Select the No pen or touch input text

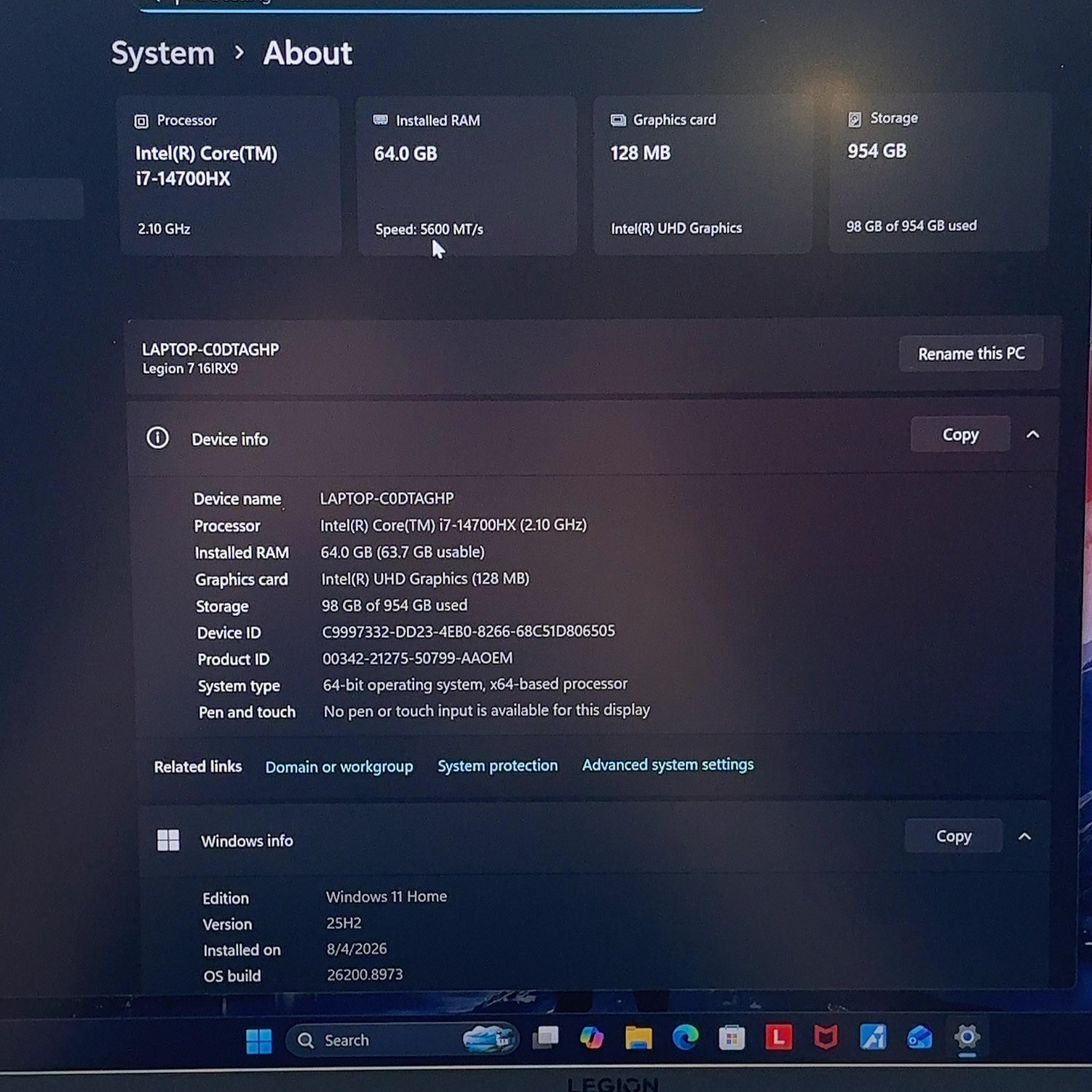tap(486, 711)
